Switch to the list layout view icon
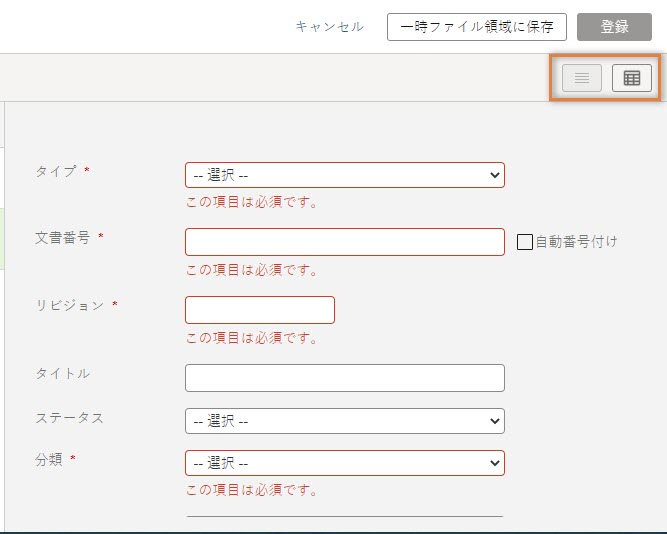The height and width of the screenshot is (534, 667). click(581, 78)
